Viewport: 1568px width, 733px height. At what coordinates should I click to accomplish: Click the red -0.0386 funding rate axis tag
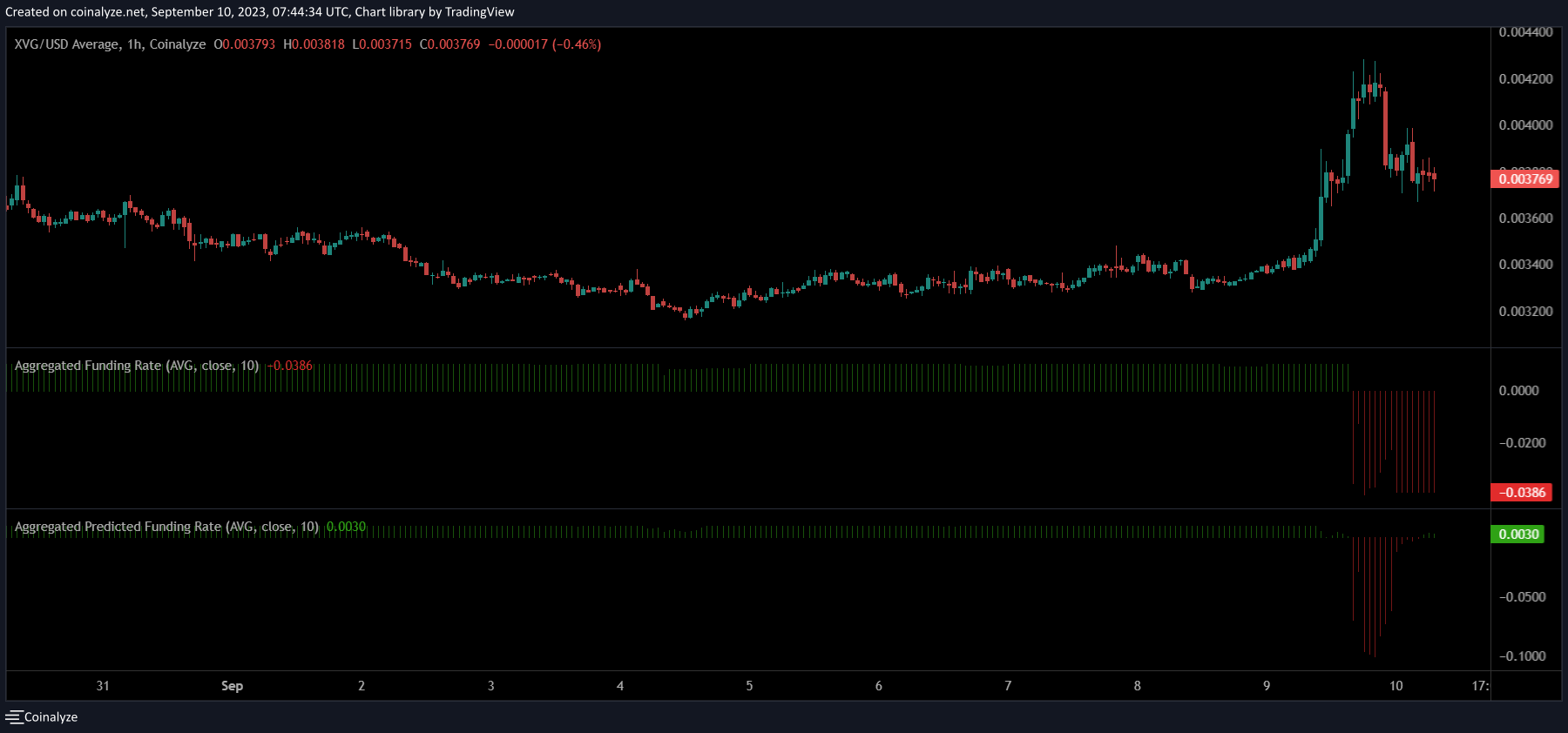(x=1521, y=493)
